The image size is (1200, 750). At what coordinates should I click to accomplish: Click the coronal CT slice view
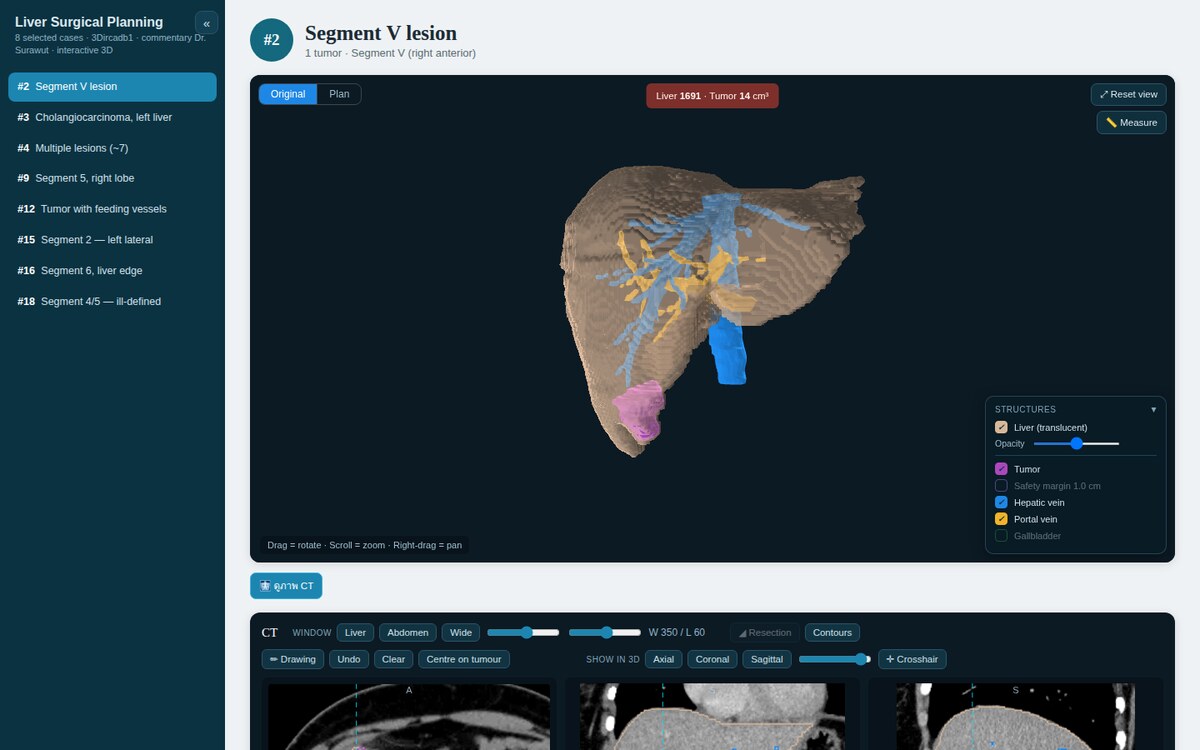[712, 716]
